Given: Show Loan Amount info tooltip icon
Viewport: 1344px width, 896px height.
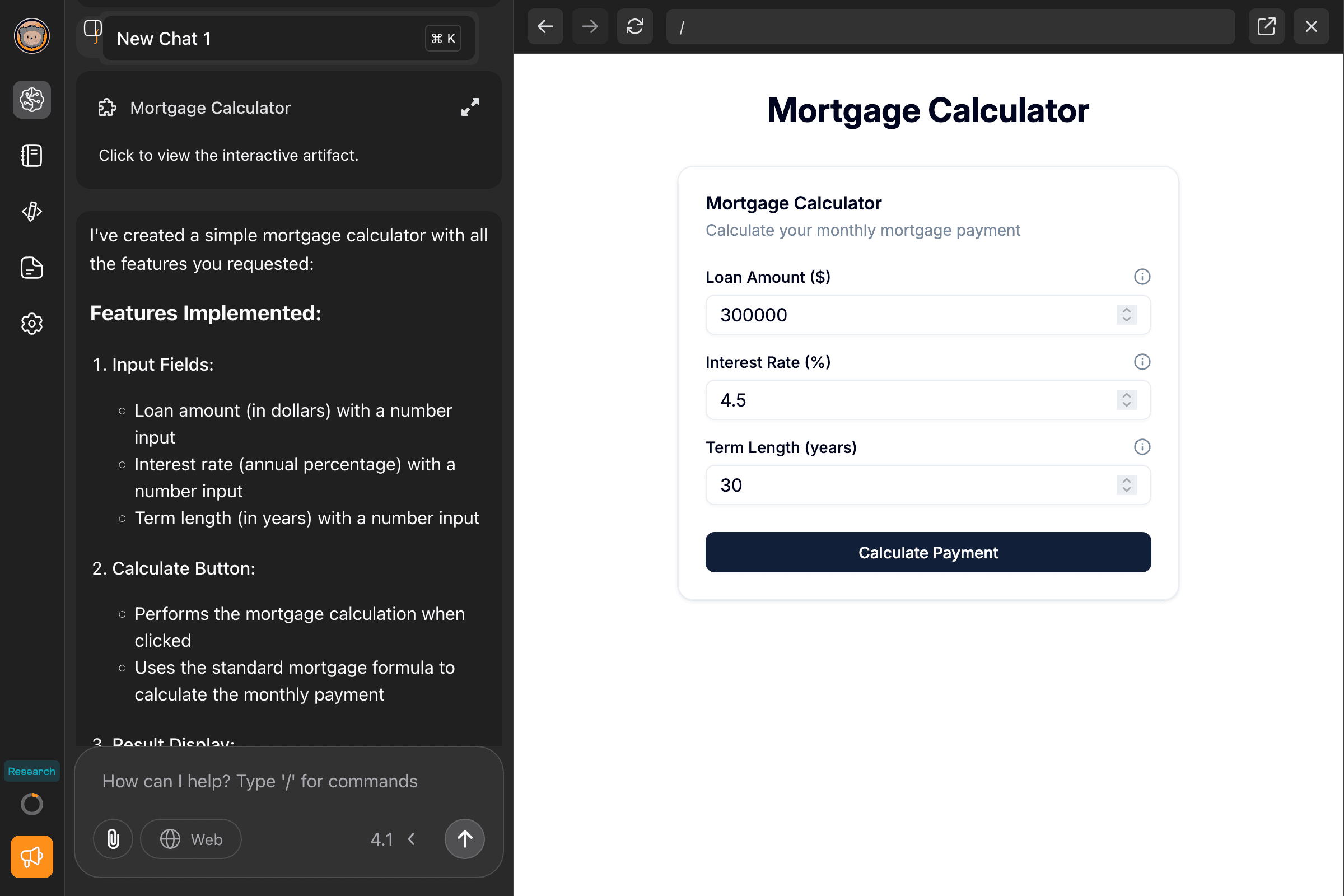Looking at the screenshot, I should click(x=1142, y=277).
